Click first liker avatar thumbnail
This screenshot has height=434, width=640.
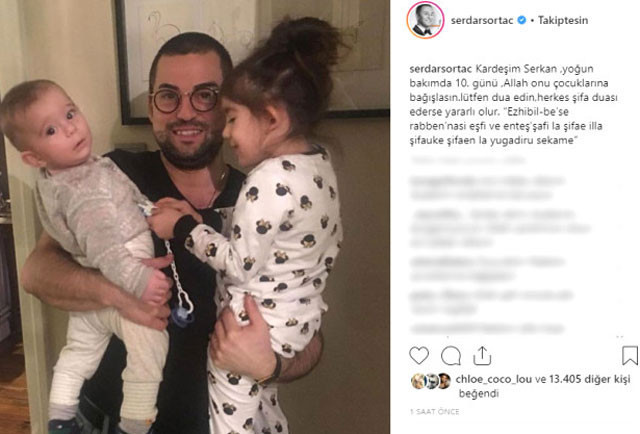click(x=418, y=381)
